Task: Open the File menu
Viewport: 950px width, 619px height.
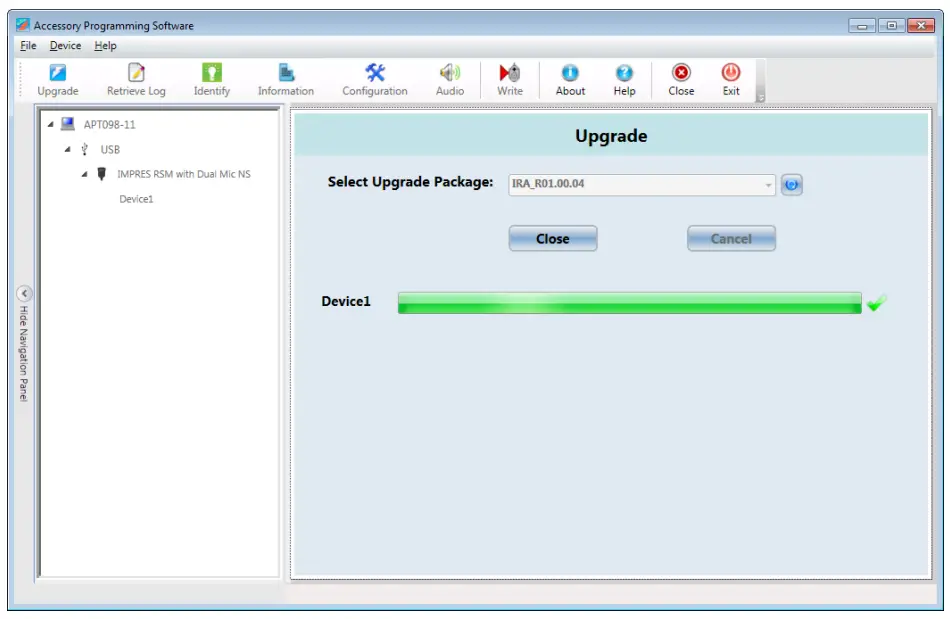Action: pyautogui.click(x=28, y=45)
